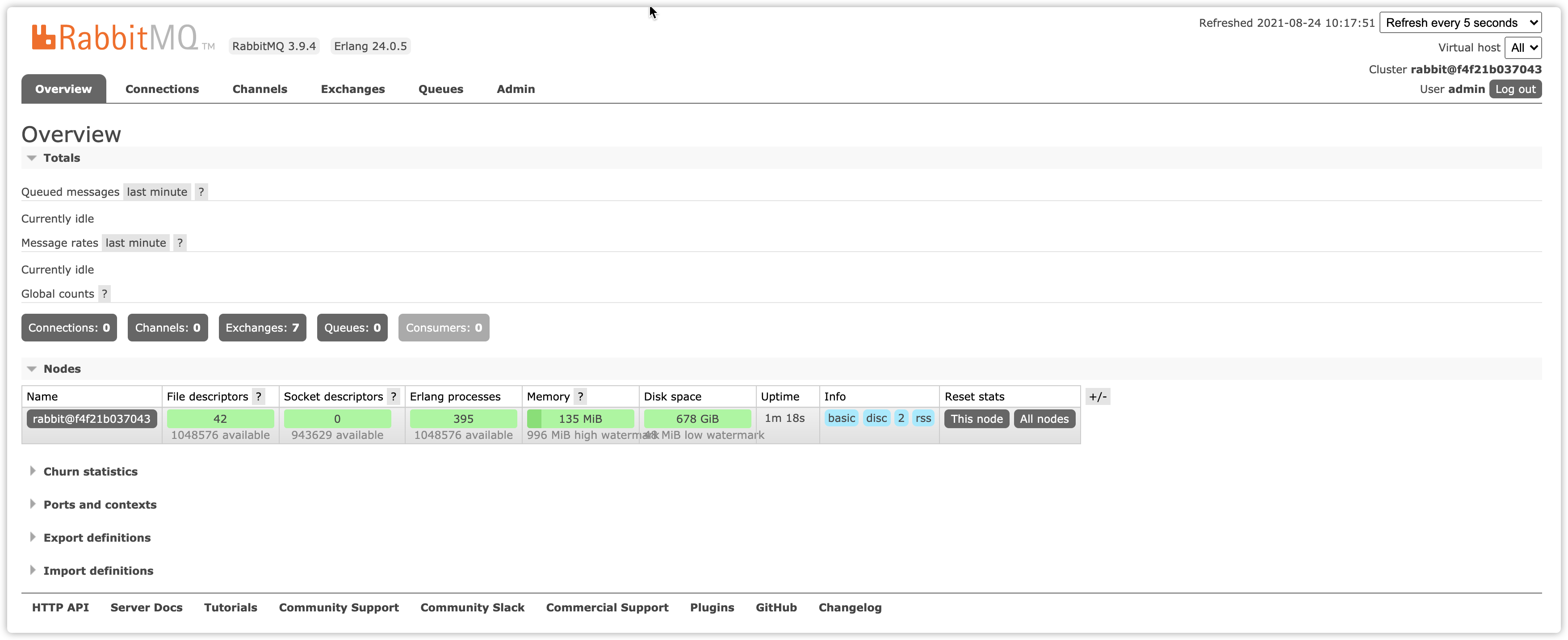Change the Queued messages 'last minute' range

(157, 192)
